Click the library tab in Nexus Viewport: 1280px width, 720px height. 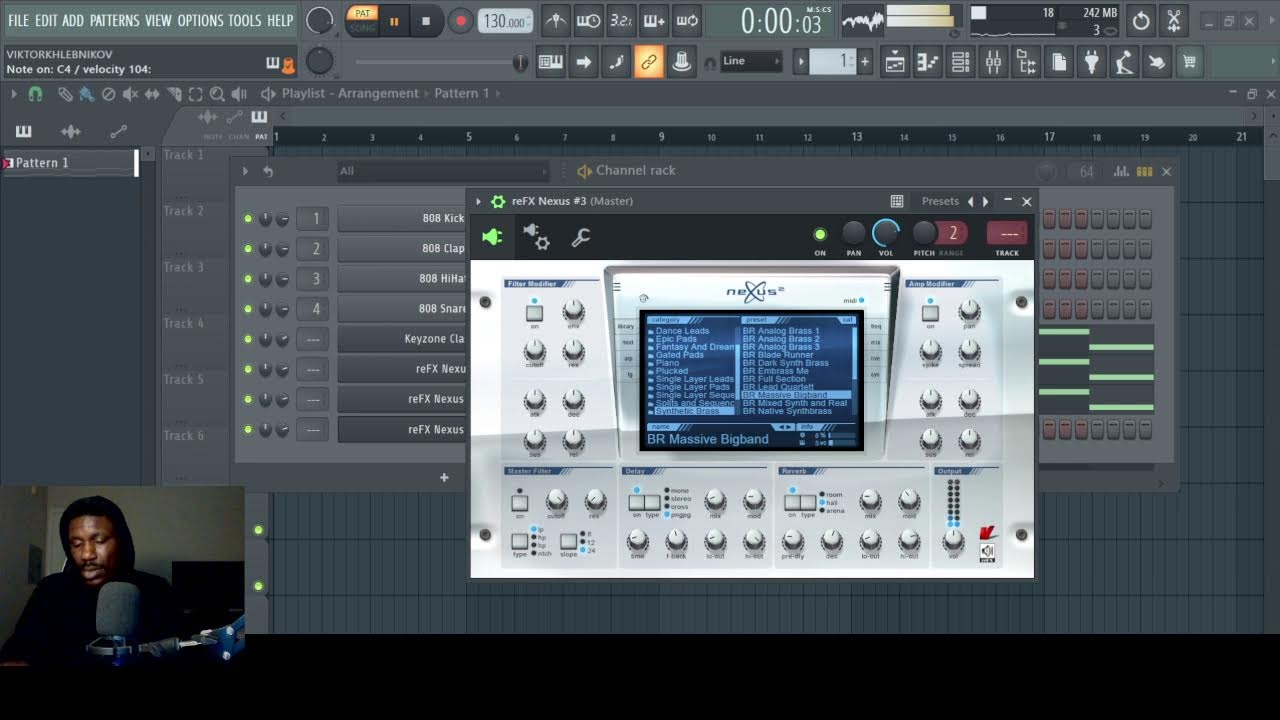[x=626, y=326]
